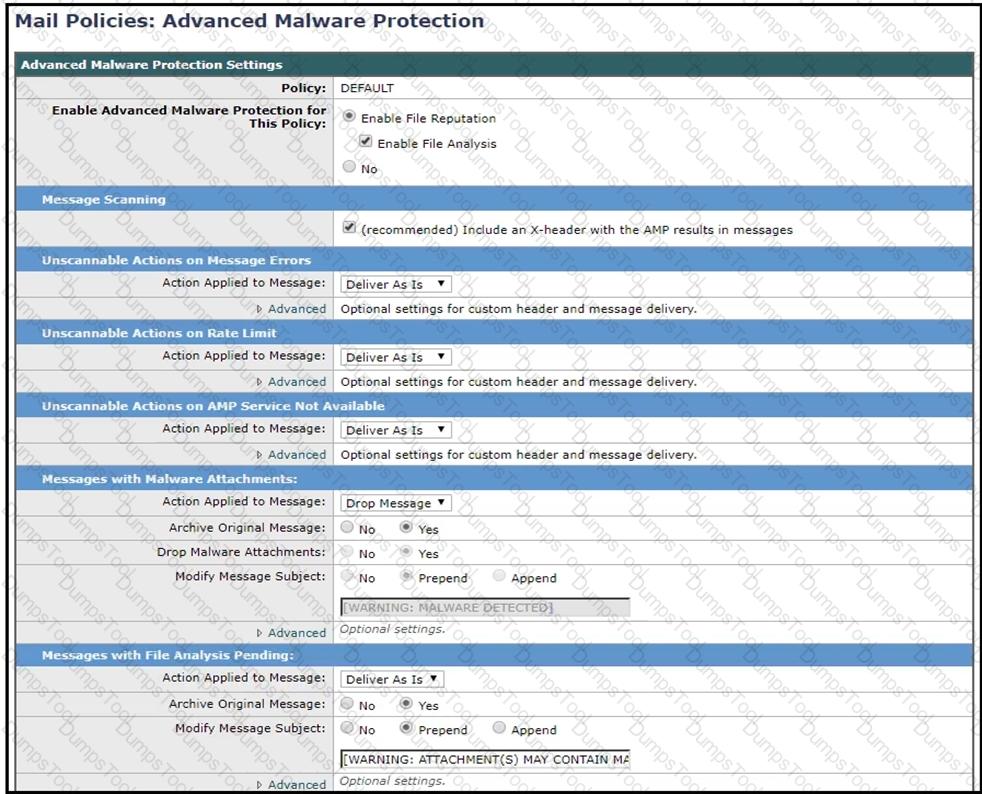Open the action dropdown under Rate Limit
This screenshot has height=794, width=982.
click(397, 358)
